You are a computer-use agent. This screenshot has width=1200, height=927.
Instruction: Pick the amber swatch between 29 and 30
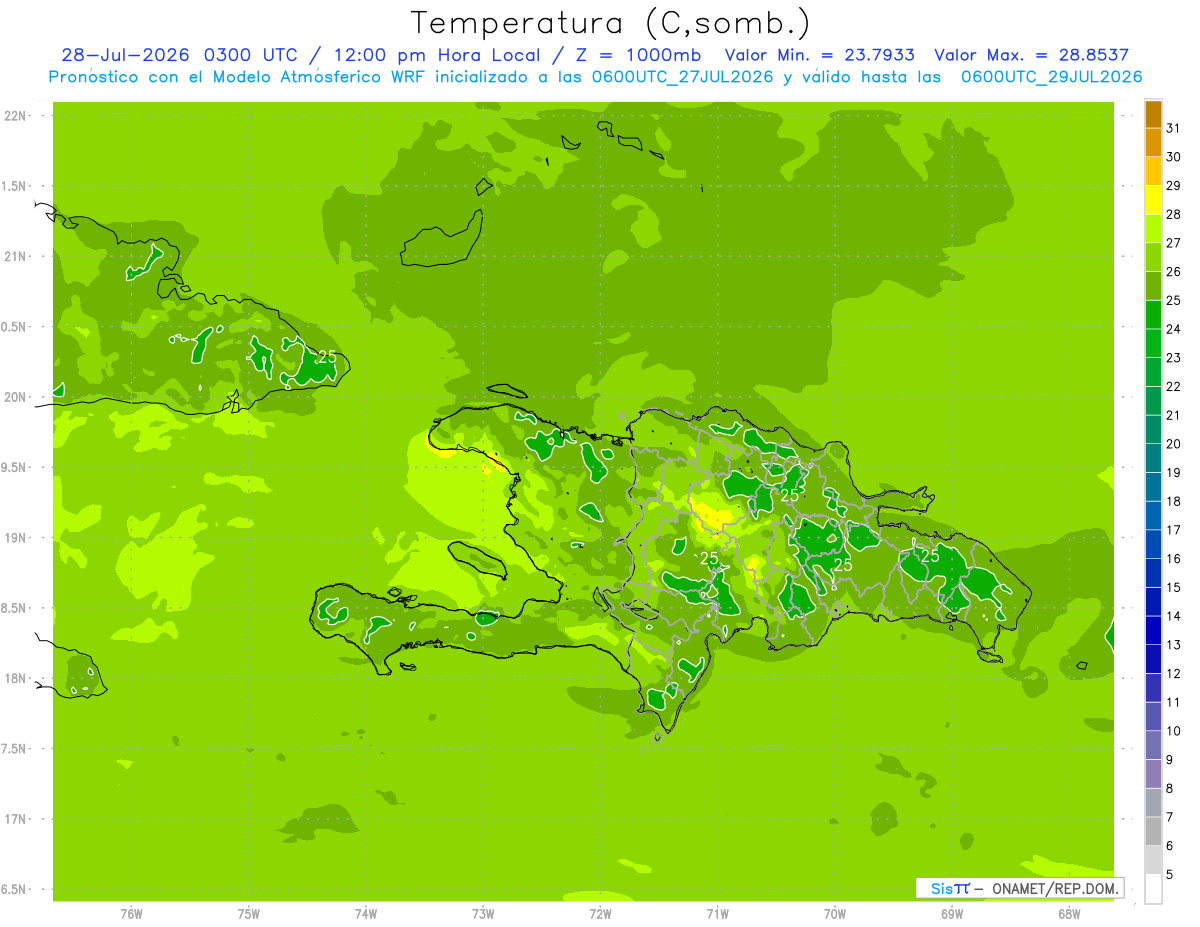[1153, 171]
